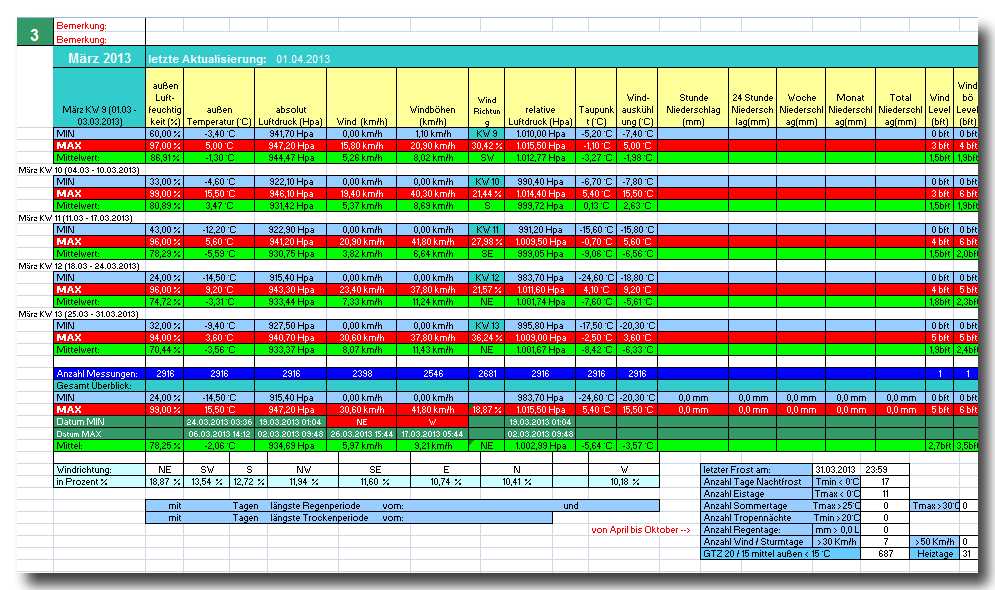Click the '1.002,99 Hpa' cell
This screenshot has width=995, height=590.
pyautogui.click(x=540, y=447)
